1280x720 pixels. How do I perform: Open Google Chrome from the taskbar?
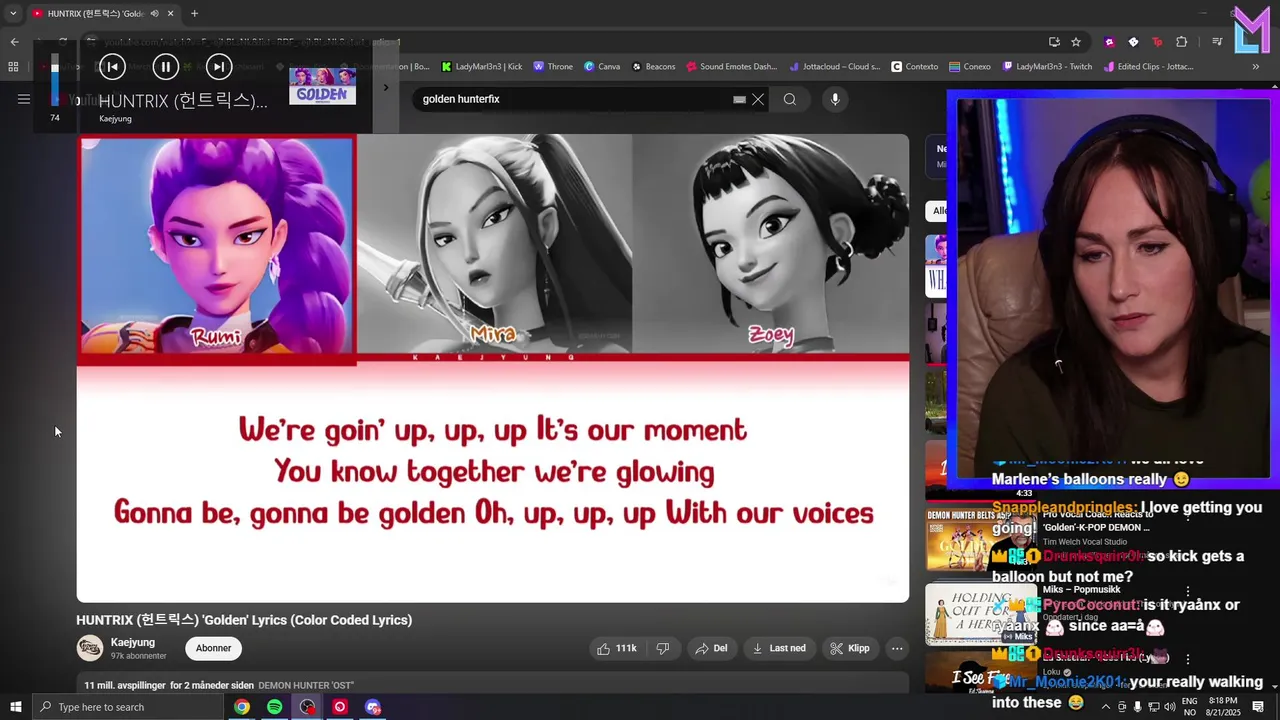click(x=242, y=707)
